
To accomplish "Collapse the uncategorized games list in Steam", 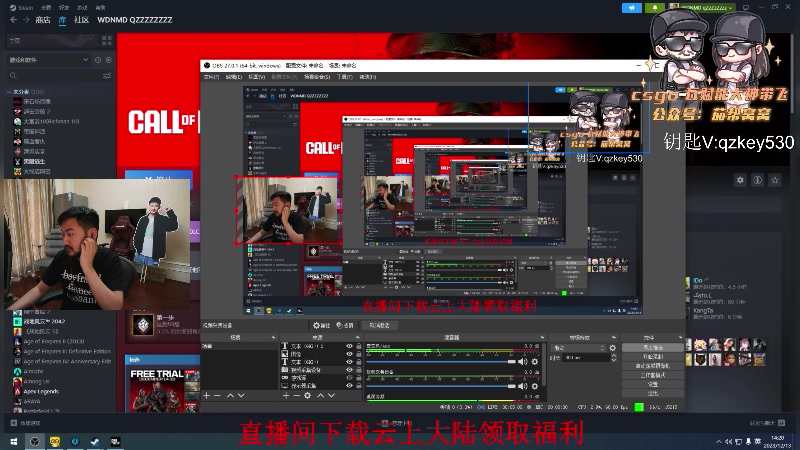I will (x=9, y=92).
